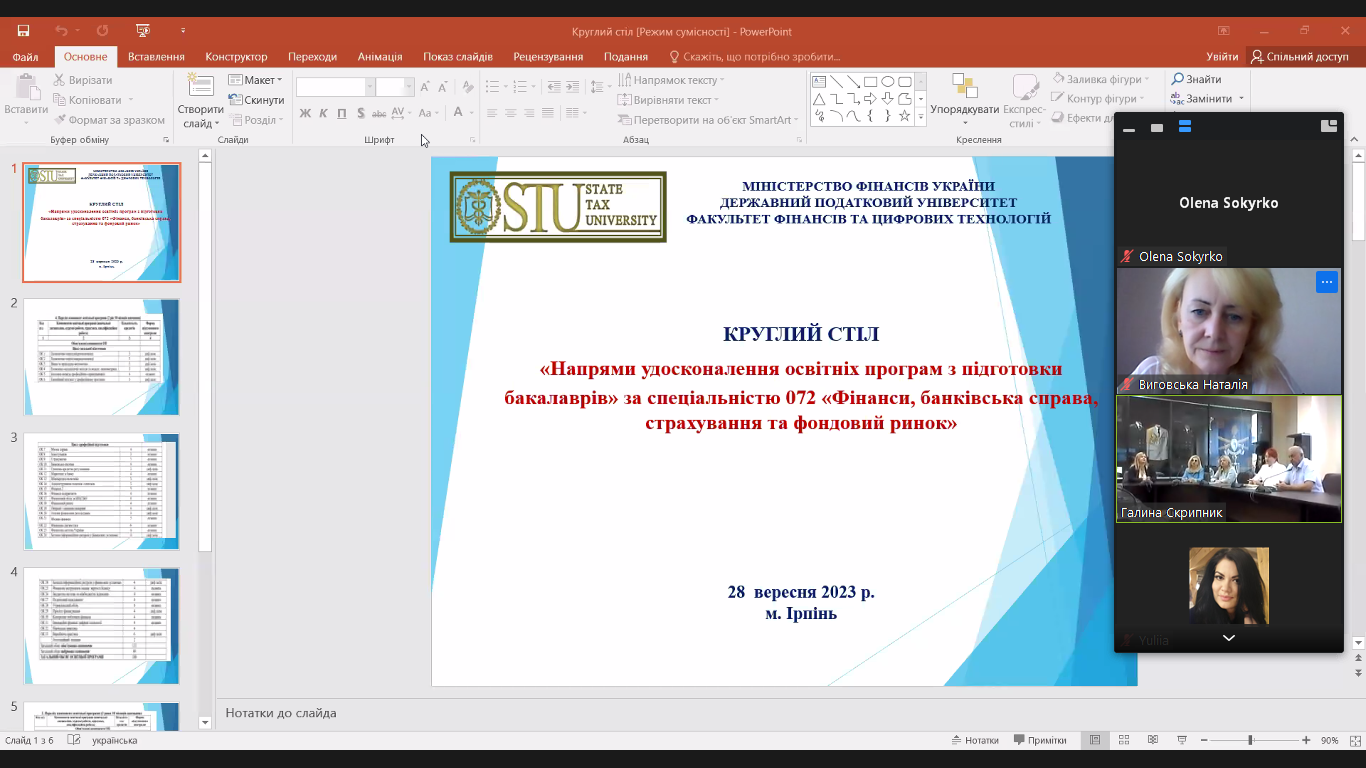The height and width of the screenshot is (768, 1366).
Task: Open Shape Outline (Контур фігури) dropdown
Action: 1099,99
